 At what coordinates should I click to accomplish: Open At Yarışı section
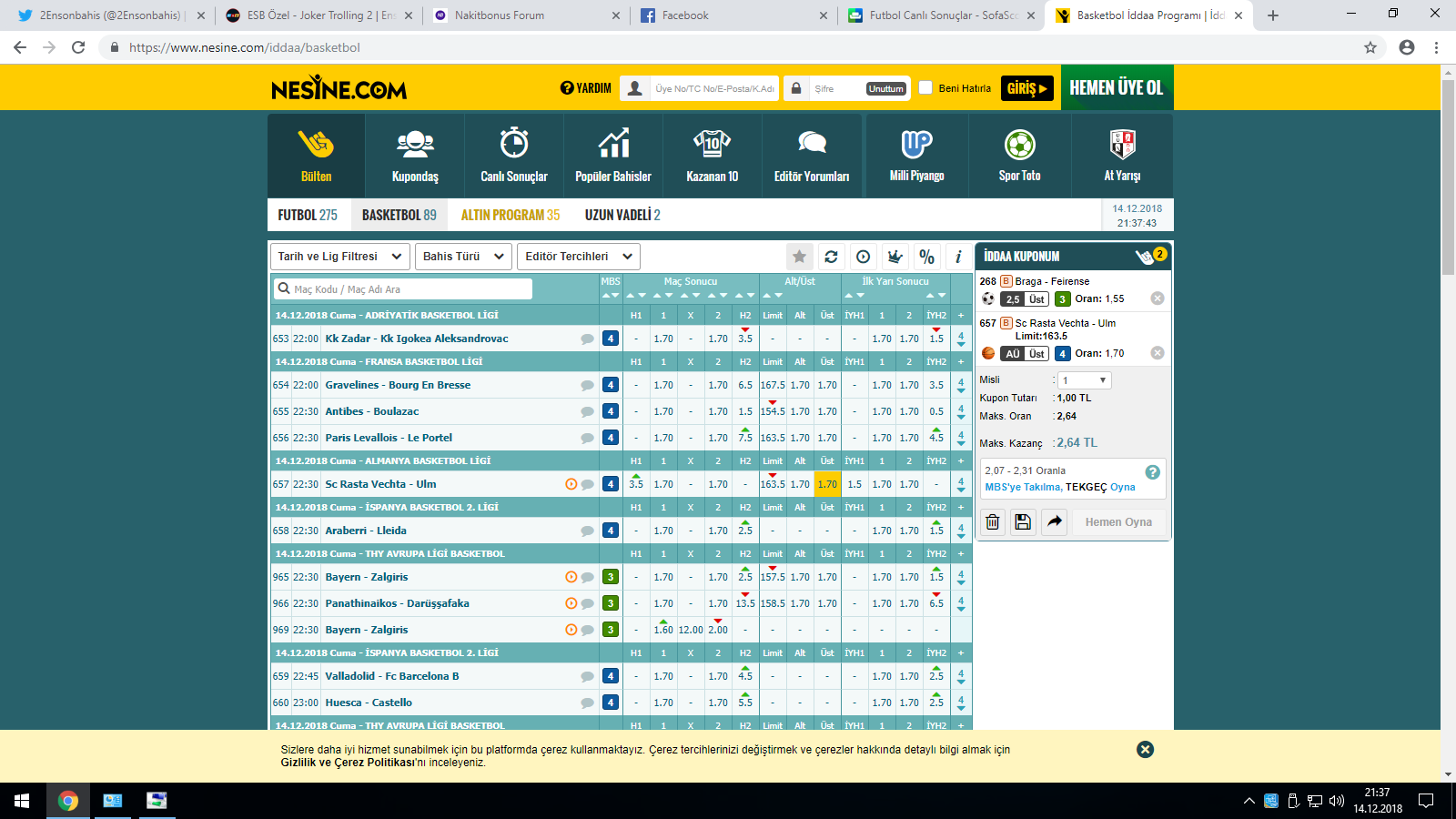1122,156
